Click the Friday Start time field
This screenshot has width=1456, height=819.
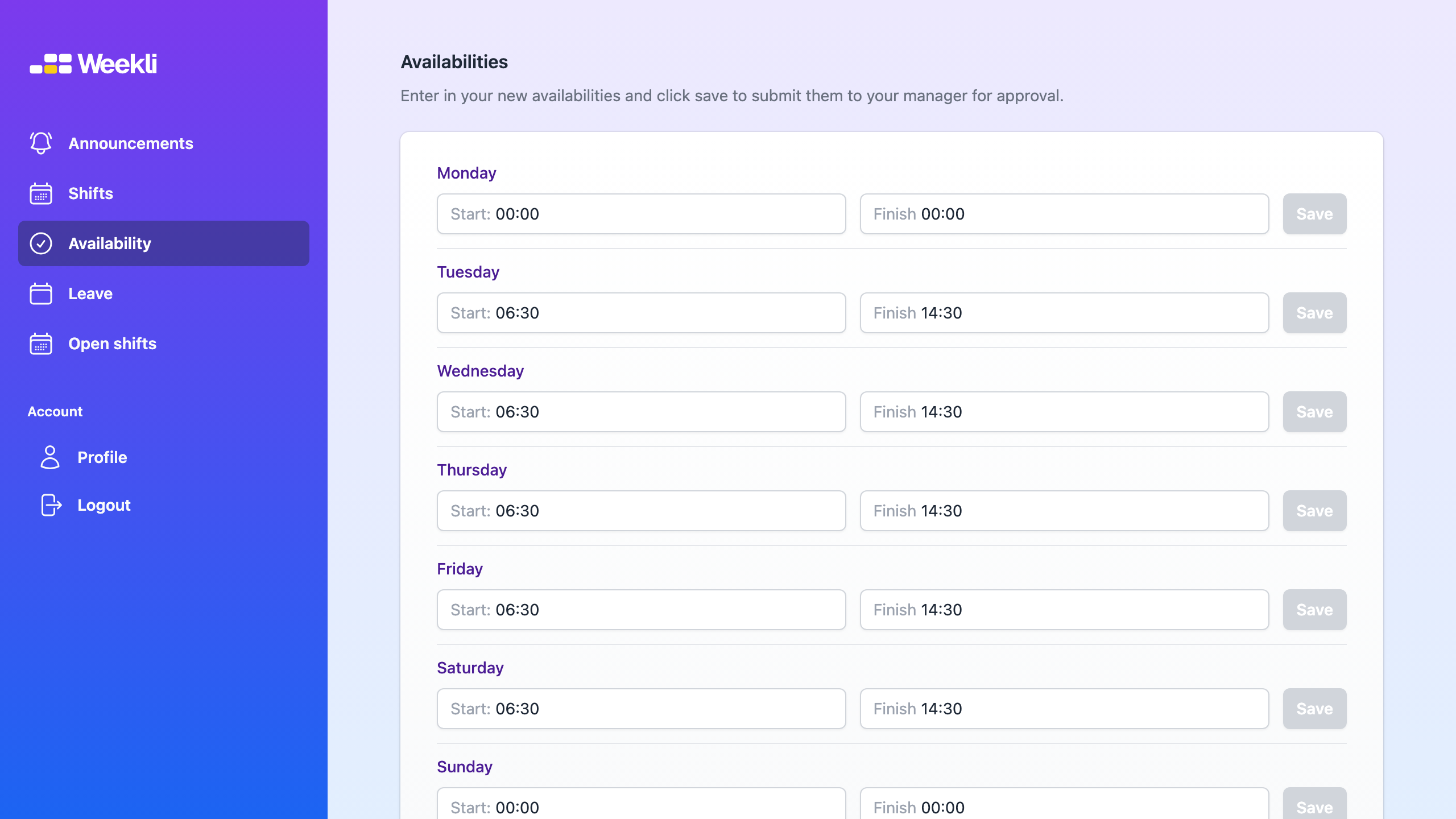click(642, 610)
